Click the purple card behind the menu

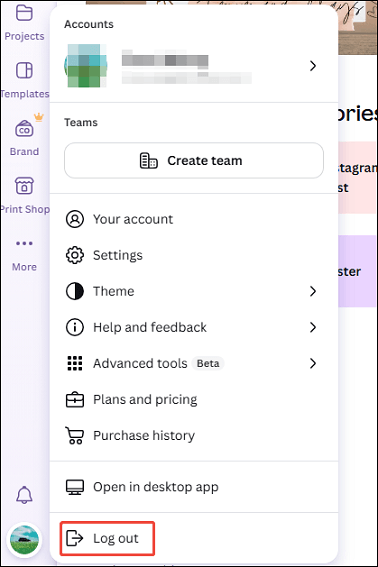357,271
